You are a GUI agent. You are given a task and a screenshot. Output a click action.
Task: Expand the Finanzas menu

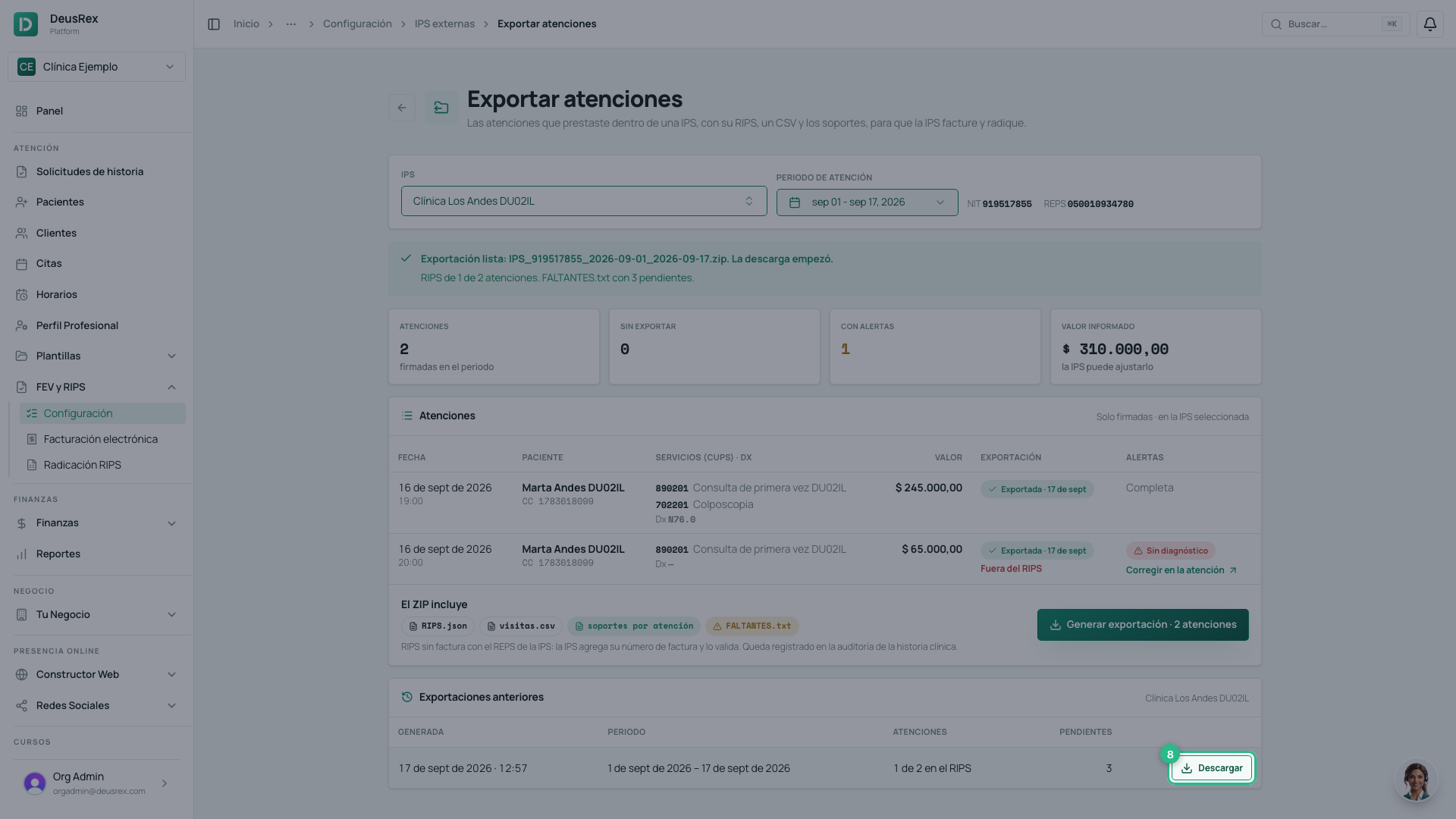96,523
